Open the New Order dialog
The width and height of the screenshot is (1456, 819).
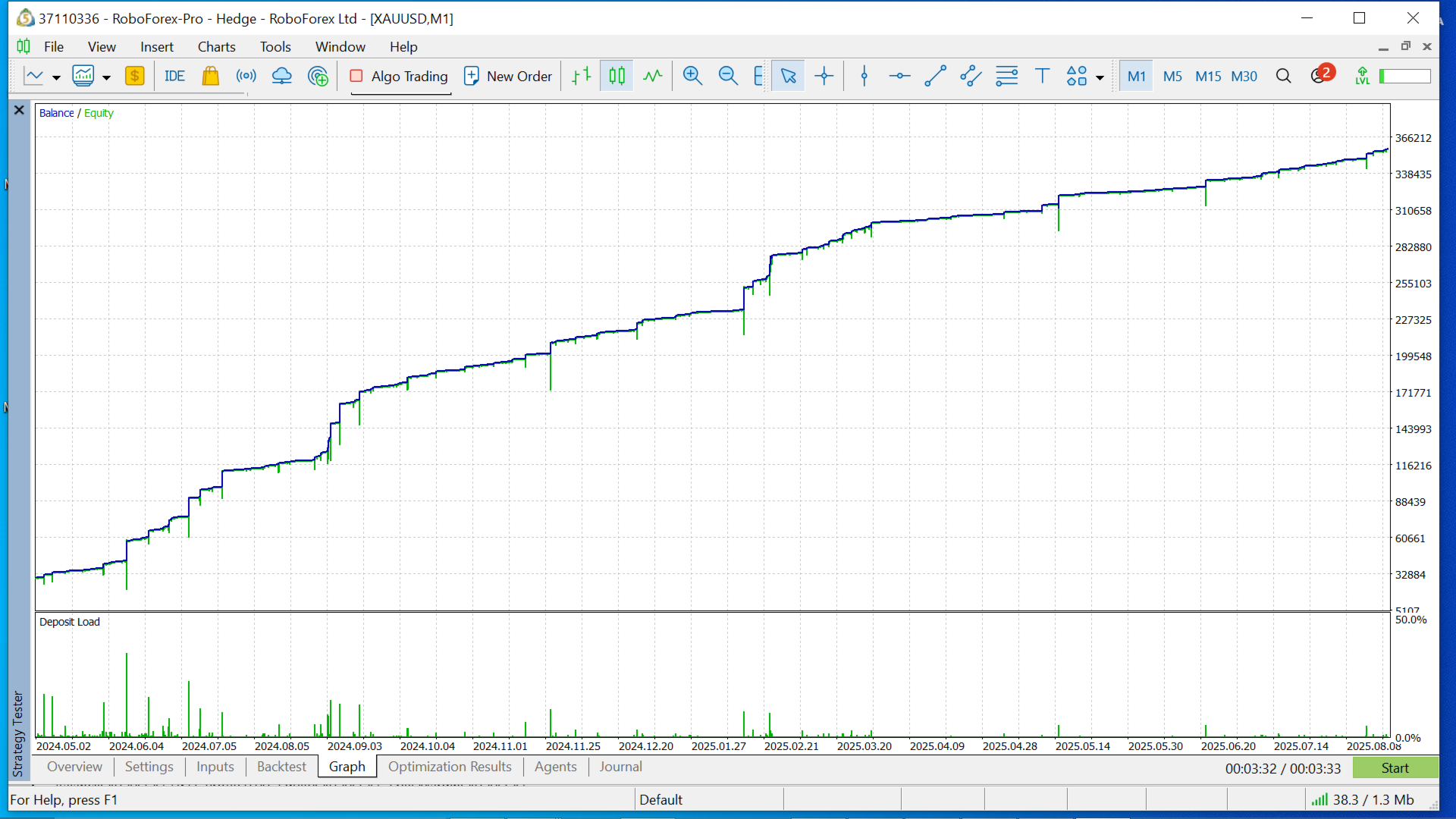pyautogui.click(x=508, y=77)
